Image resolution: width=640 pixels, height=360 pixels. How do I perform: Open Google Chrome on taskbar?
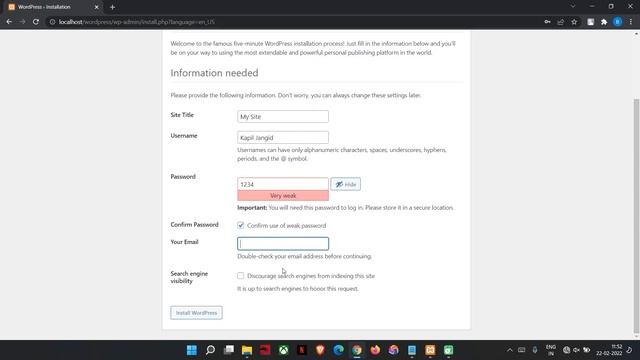click(x=357, y=350)
